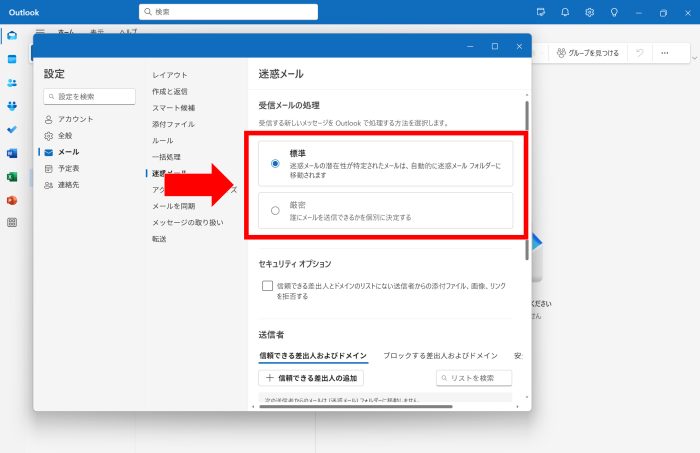Launch PowerPoint from the left app rail
The image size is (700, 453).
click(x=12, y=200)
